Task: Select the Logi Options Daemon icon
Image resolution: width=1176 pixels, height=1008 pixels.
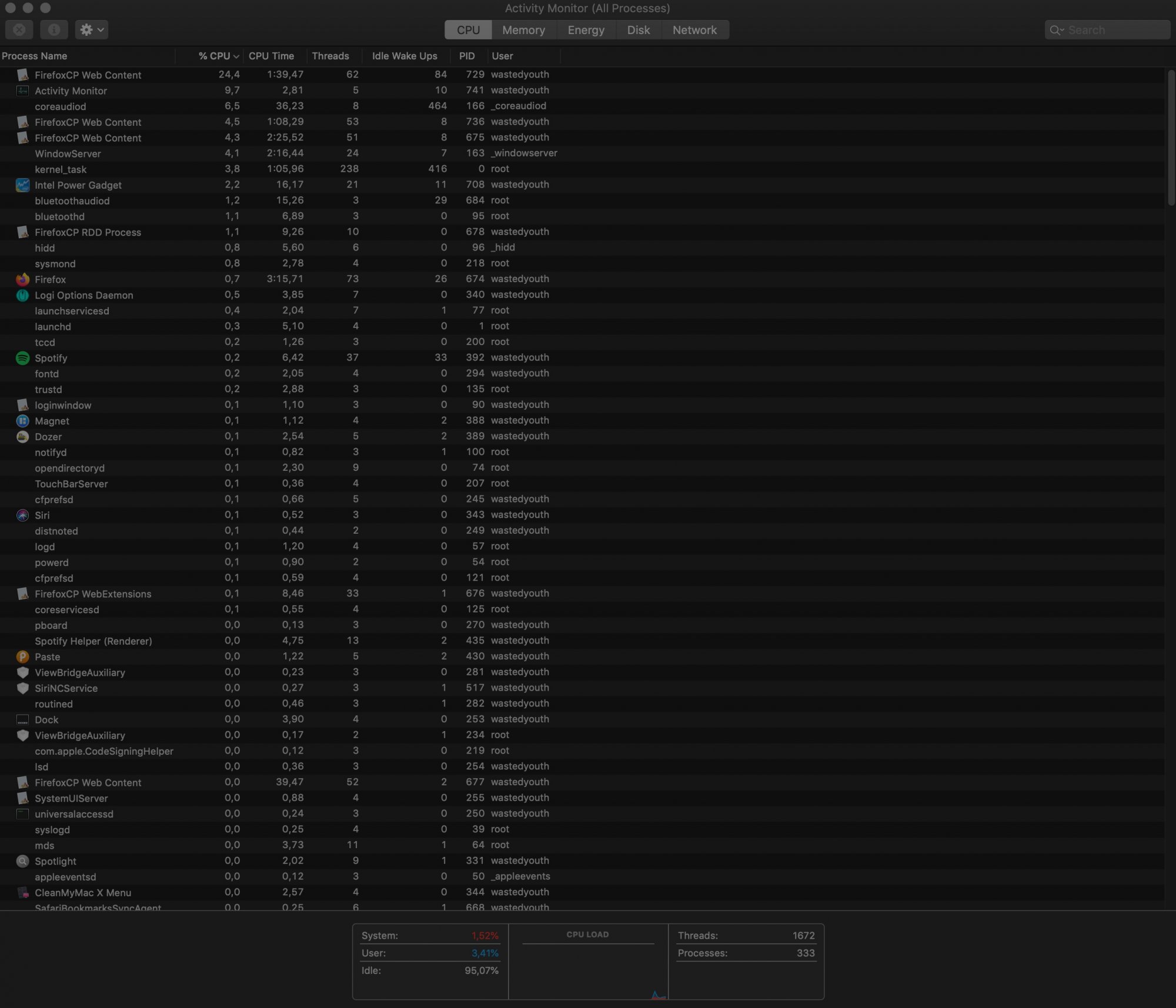Action: click(22, 295)
